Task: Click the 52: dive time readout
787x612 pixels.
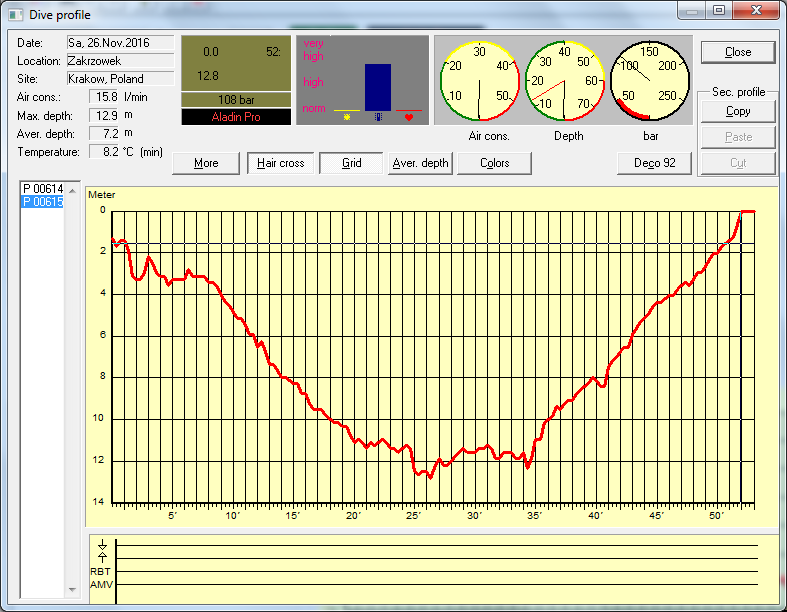Action: click(x=274, y=52)
